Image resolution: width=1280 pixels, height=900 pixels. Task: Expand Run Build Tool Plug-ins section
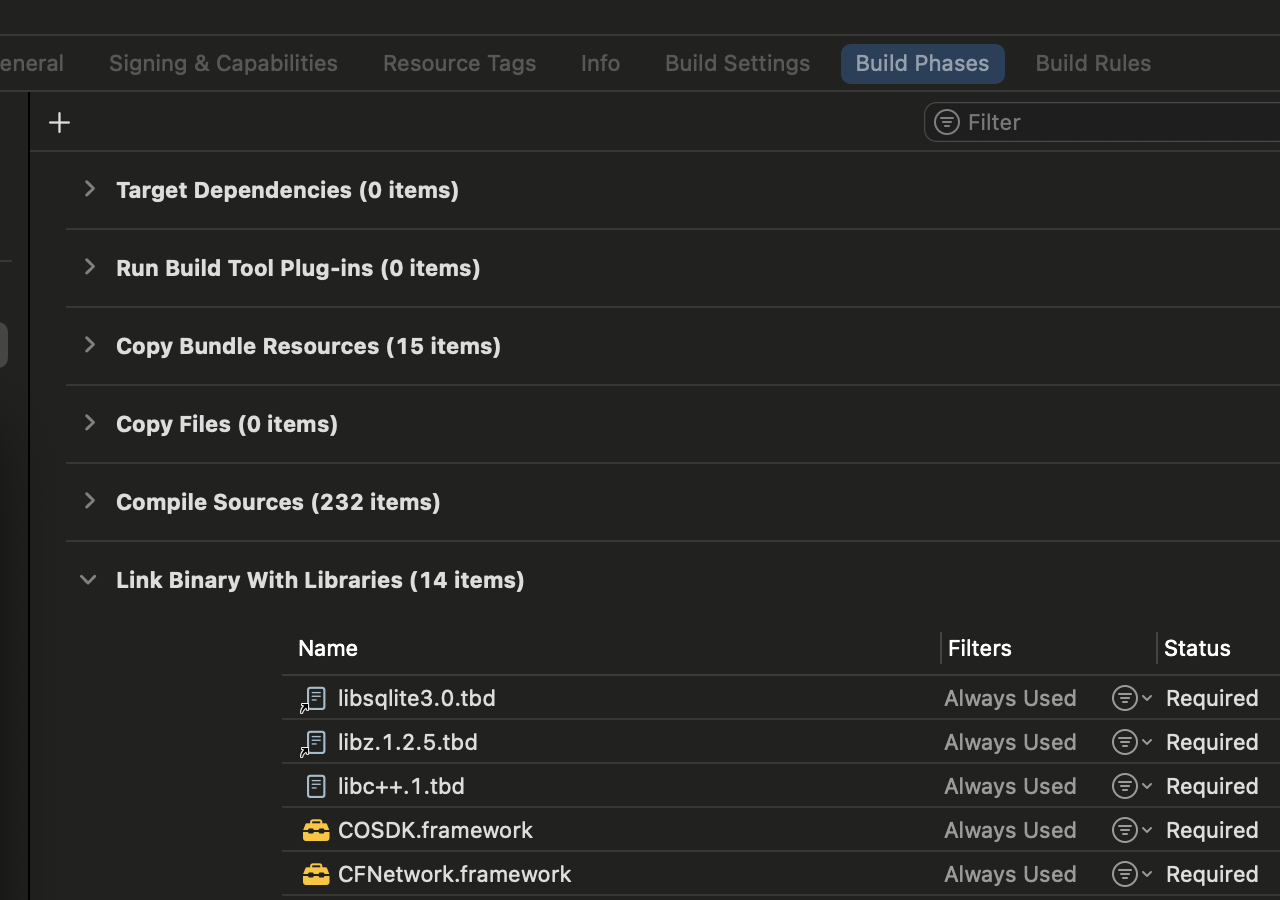click(89, 267)
